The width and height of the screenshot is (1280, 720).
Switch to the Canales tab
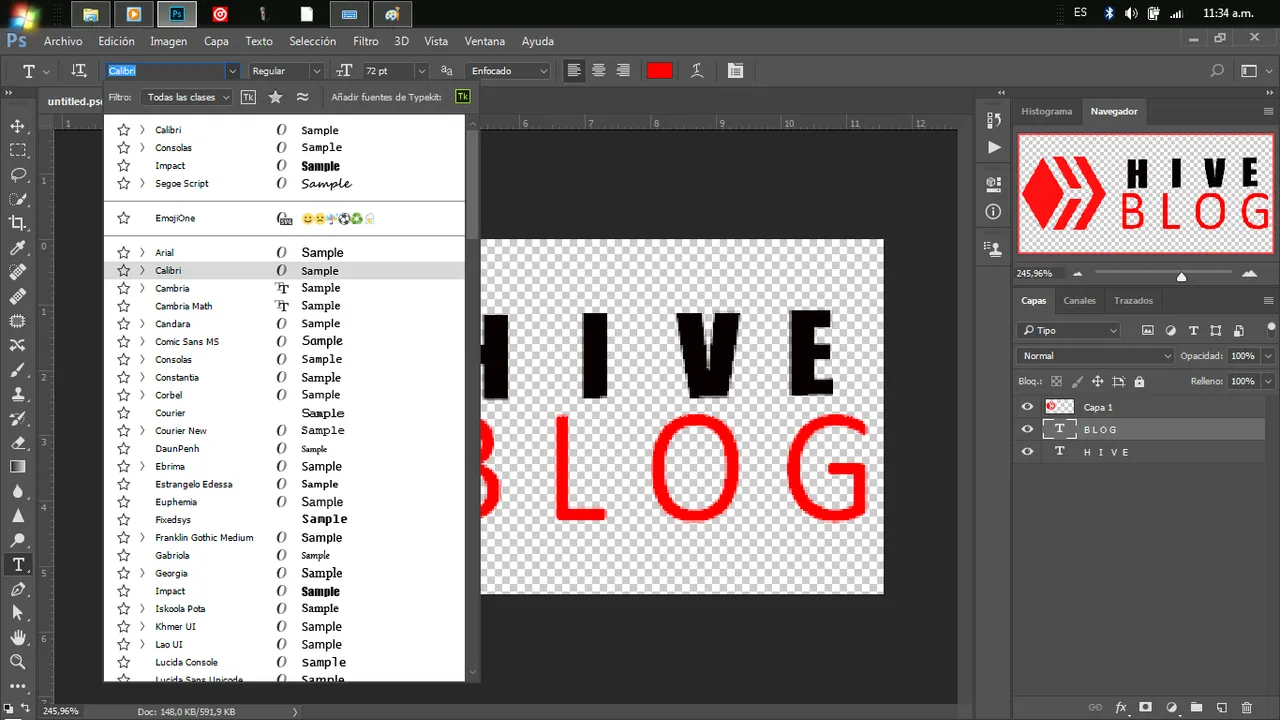click(1079, 300)
